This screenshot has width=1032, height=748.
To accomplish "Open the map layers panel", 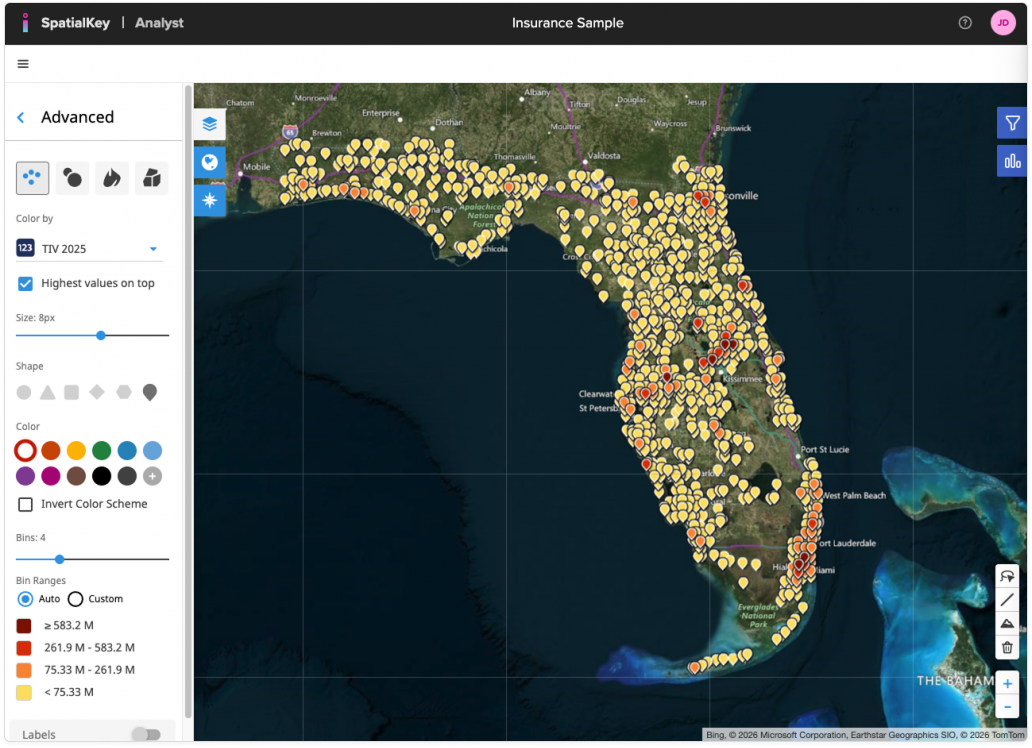I will pyautogui.click(x=209, y=125).
